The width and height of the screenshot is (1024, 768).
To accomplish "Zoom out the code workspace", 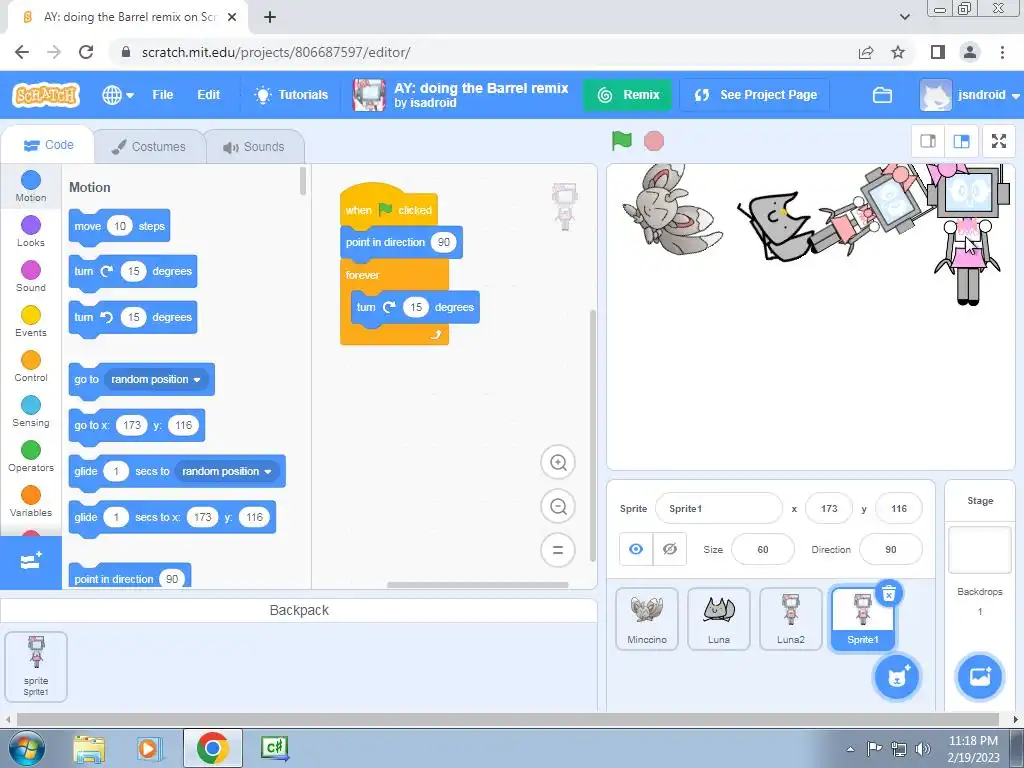I will (558, 506).
